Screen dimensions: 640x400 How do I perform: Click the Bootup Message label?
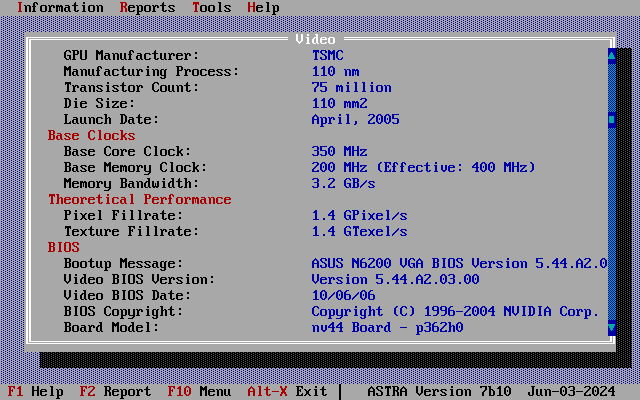[x=123, y=263]
